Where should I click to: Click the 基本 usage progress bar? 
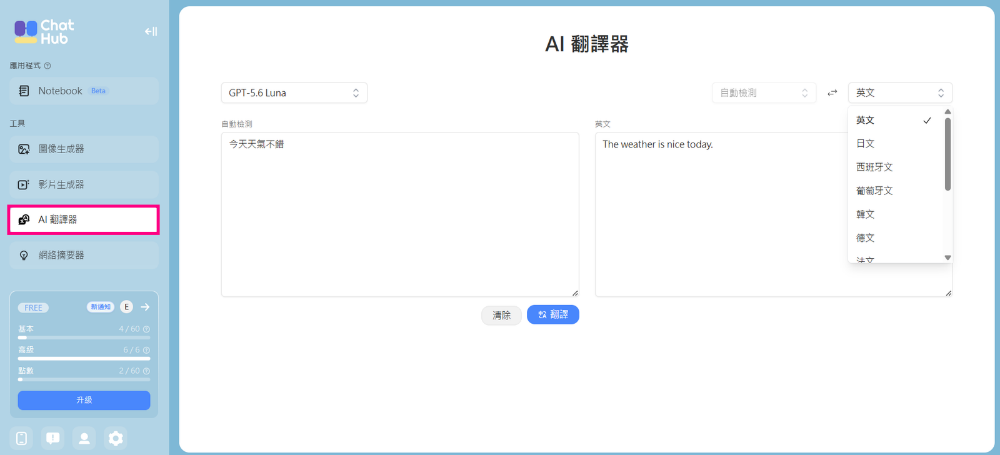click(x=84, y=337)
